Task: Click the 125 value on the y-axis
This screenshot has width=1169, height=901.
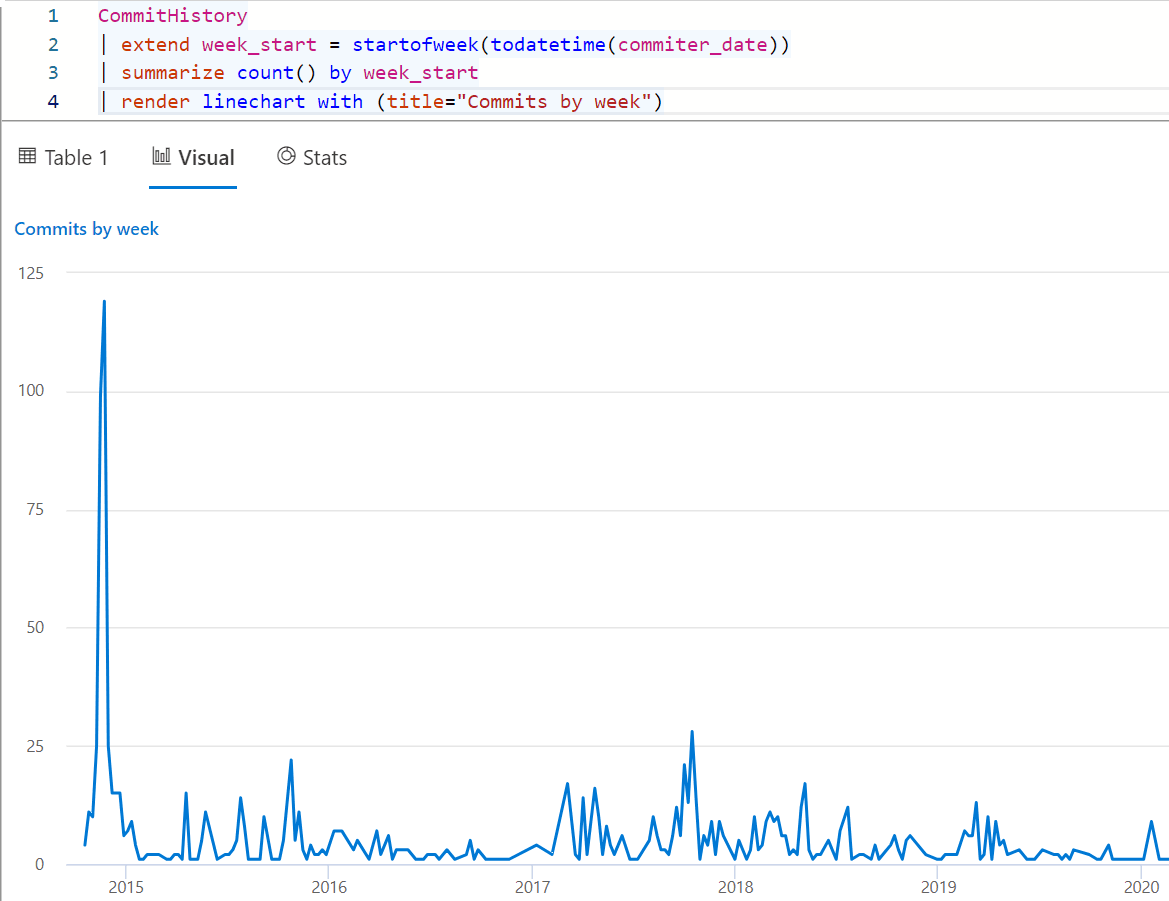Action: (31, 272)
